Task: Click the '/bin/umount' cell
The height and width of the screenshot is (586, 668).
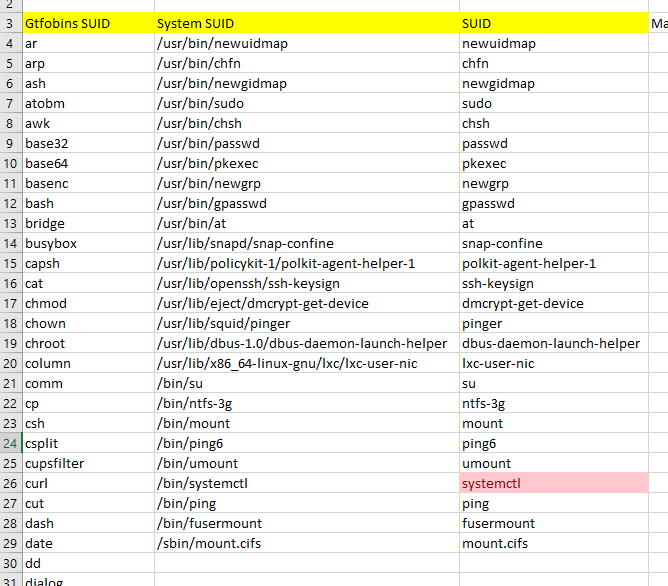Action: point(307,463)
